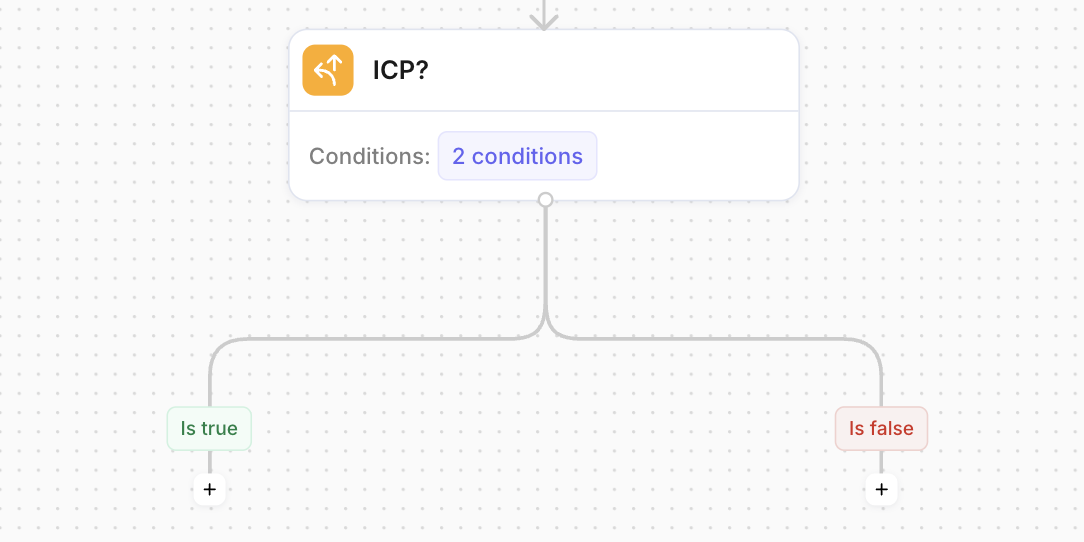Viewport: 1084px width, 542px height.
Task: Click the orange branch icon on ICP? node
Action: (328, 70)
